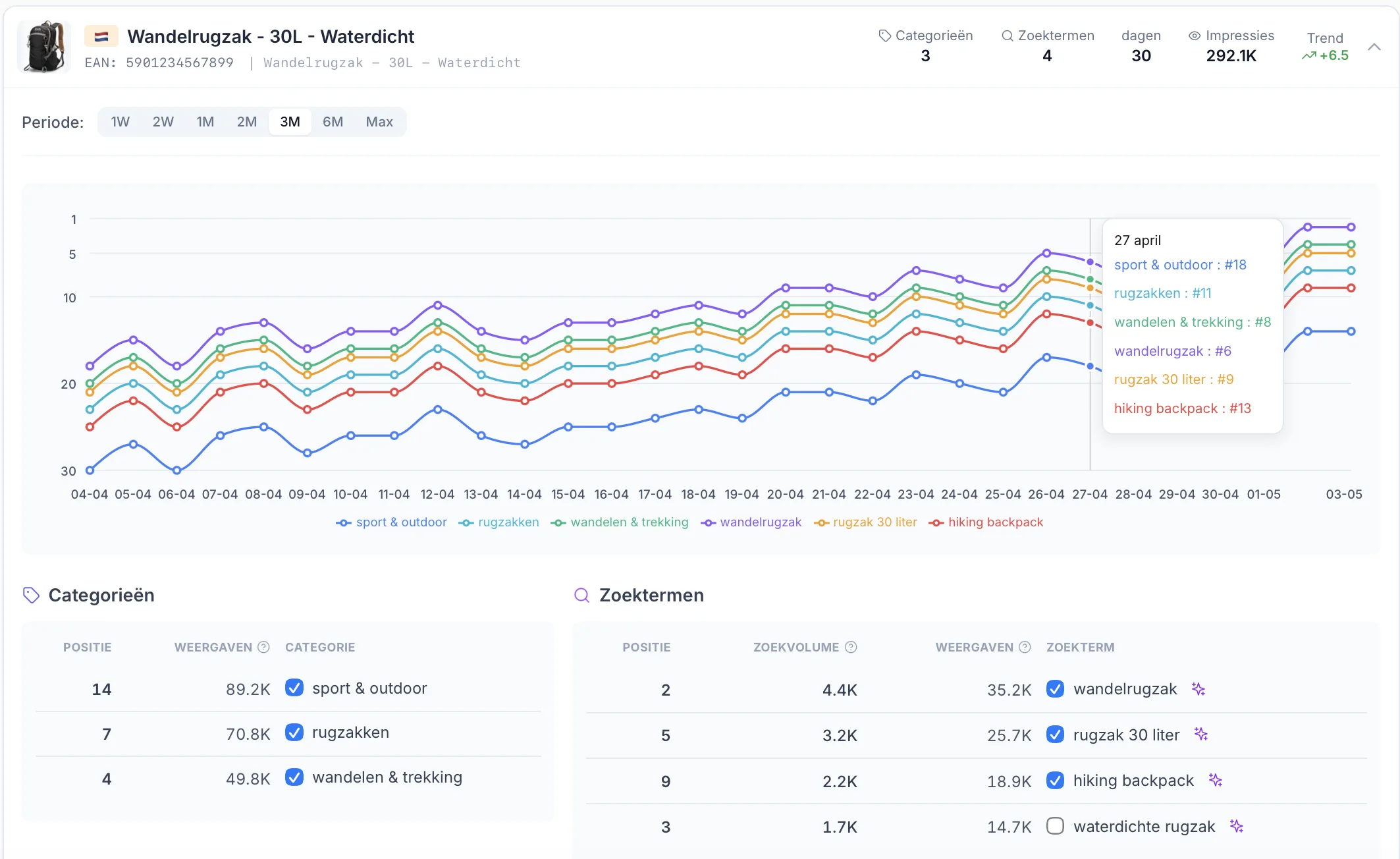Viewport: 1400px width, 859px height.
Task: Click the Zoektermen magnifier icon in header stats
Action: point(1007,36)
